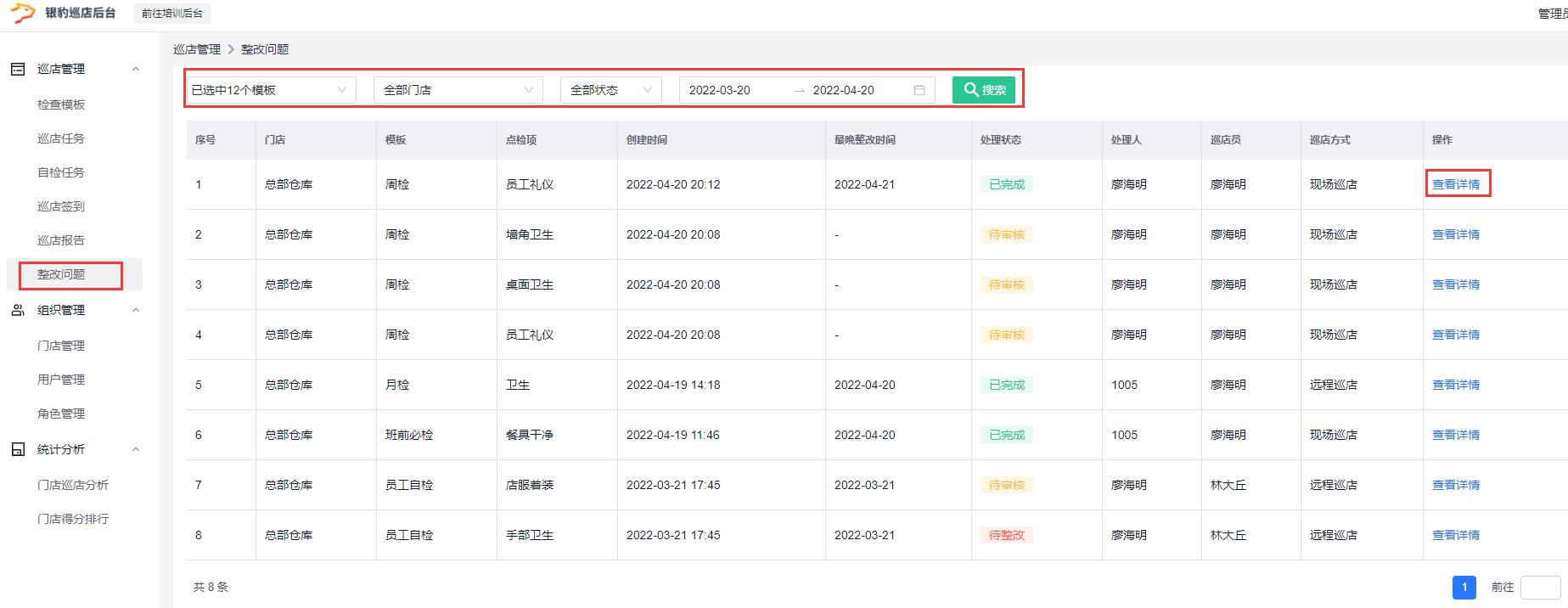Viewport: 1568px width, 608px height.
Task: Collapse the 统计分析 menu chevron
Action: (x=136, y=449)
